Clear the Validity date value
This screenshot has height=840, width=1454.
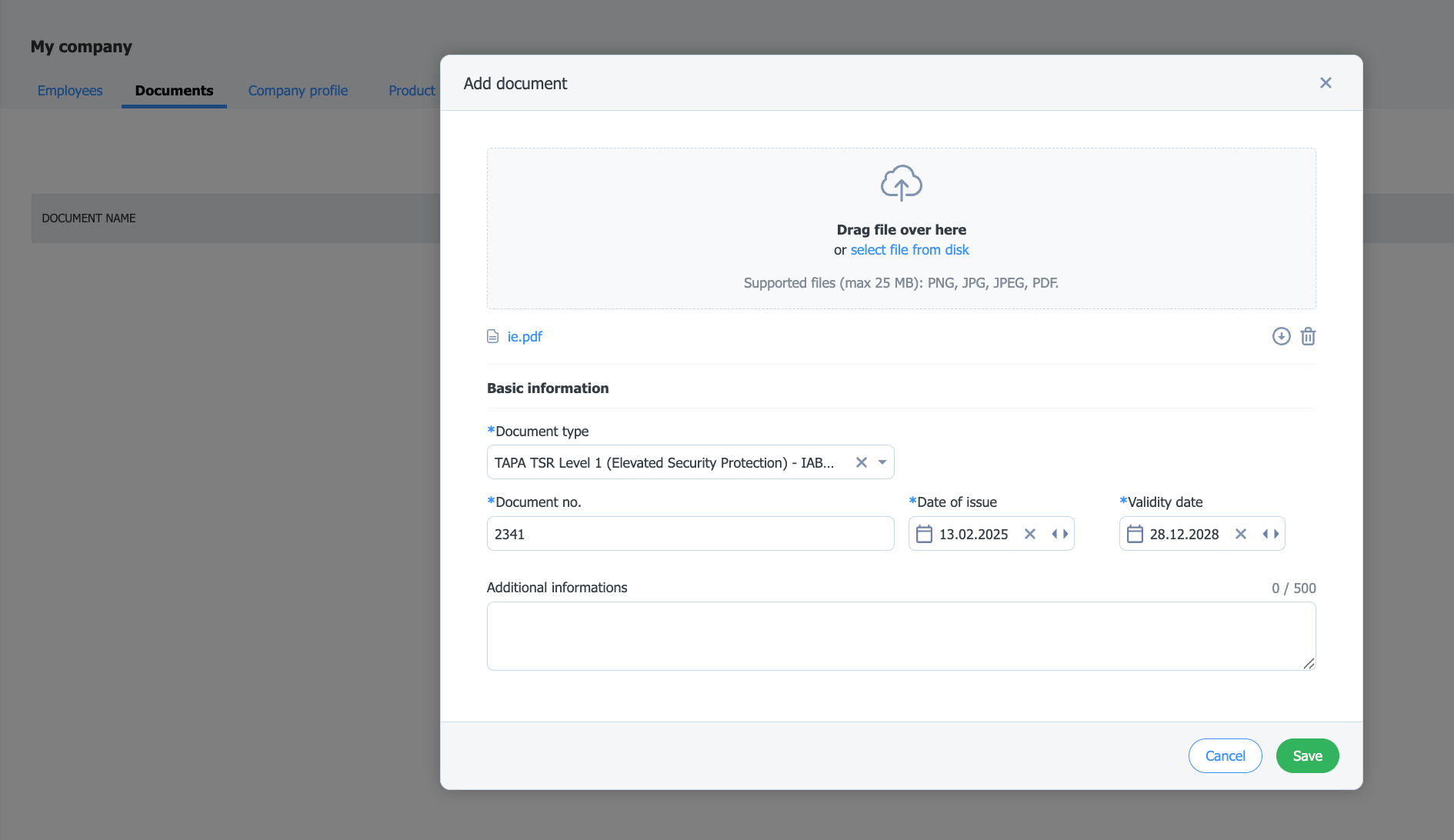(1241, 534)
